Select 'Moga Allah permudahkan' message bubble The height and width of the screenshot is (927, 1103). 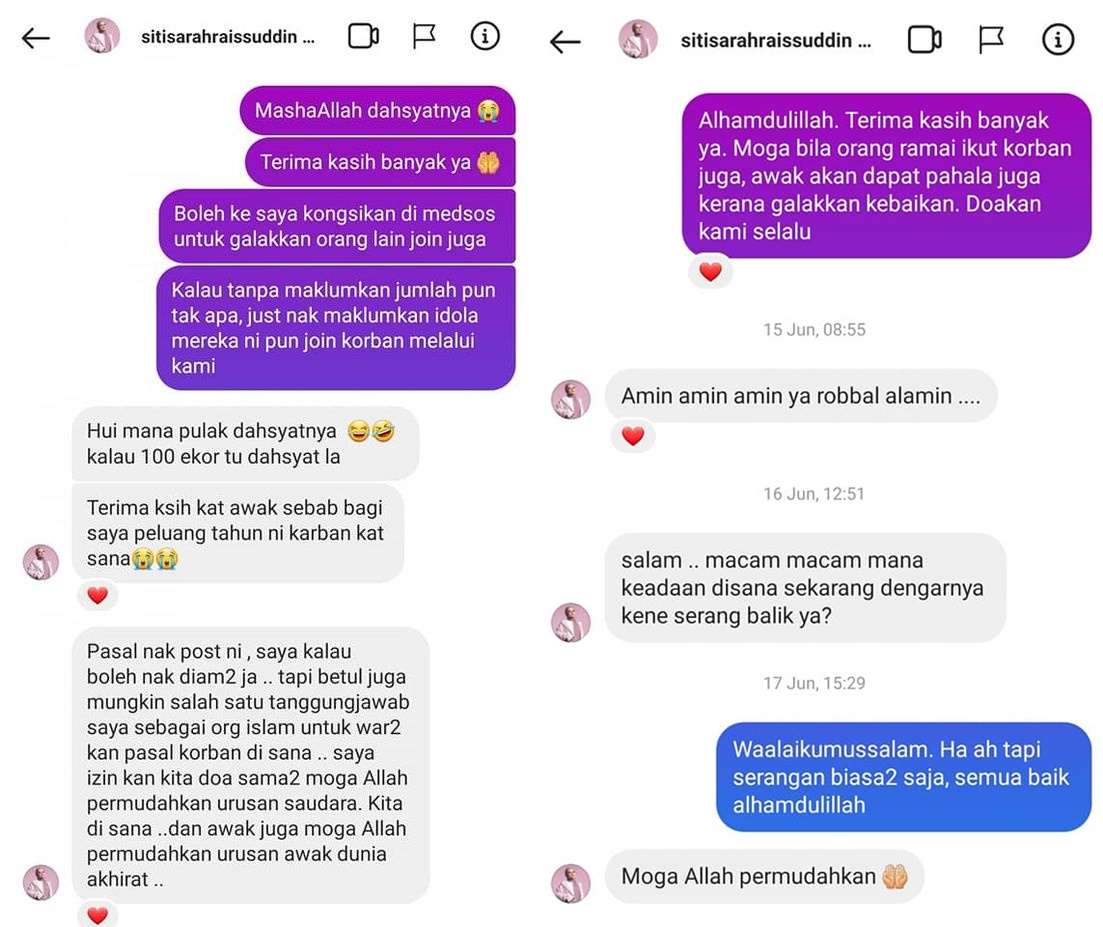pyautogui.click(x=764, y=876)
